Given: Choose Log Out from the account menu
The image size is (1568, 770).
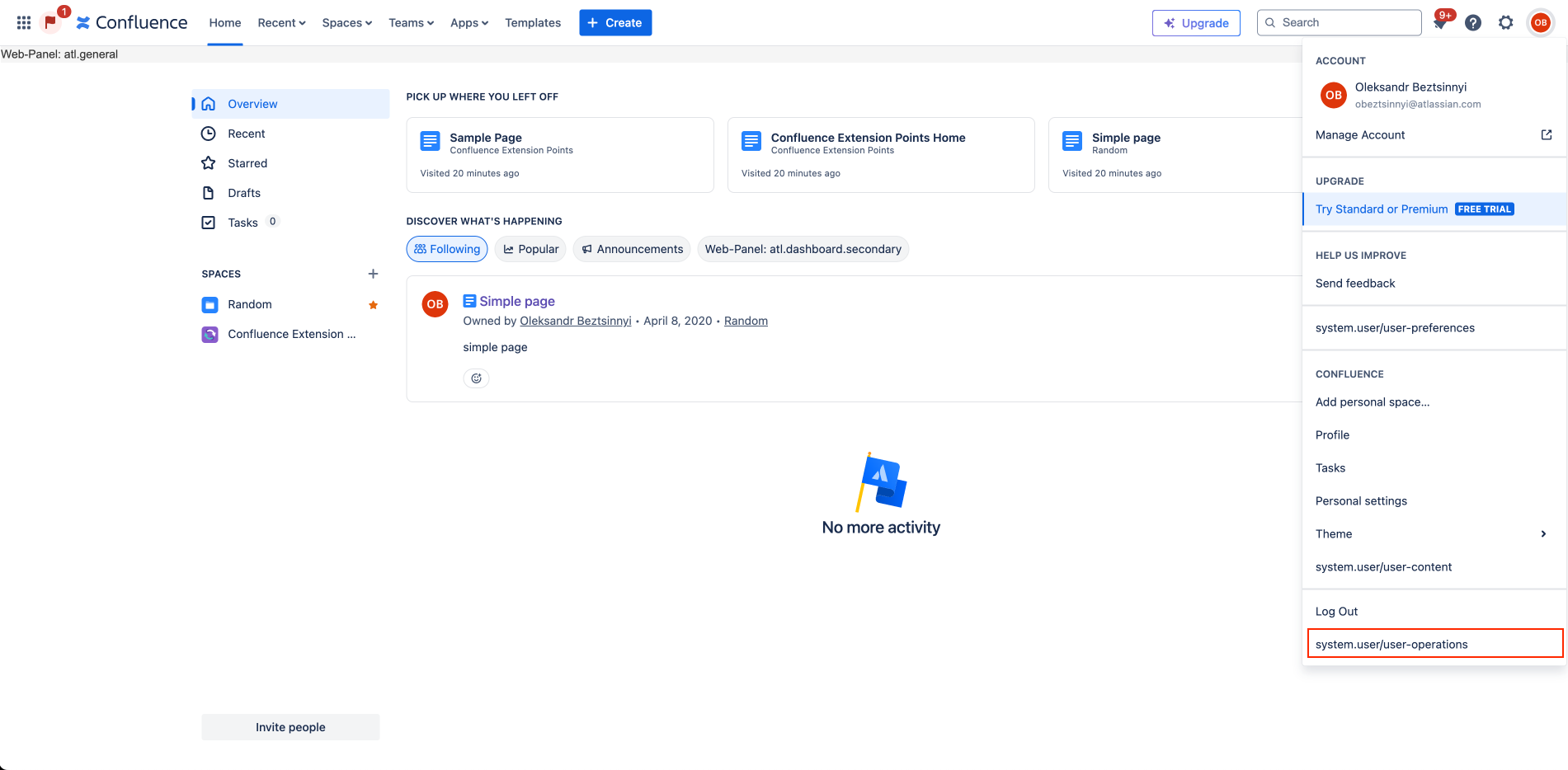Looking at the screenshot, I should pos(1434,612).
